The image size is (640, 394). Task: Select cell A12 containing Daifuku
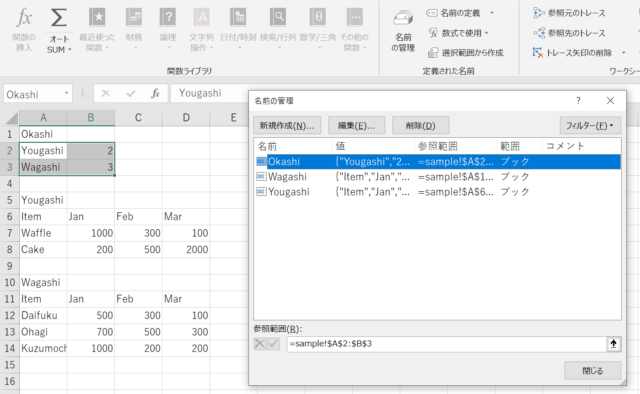click(43, 316)
